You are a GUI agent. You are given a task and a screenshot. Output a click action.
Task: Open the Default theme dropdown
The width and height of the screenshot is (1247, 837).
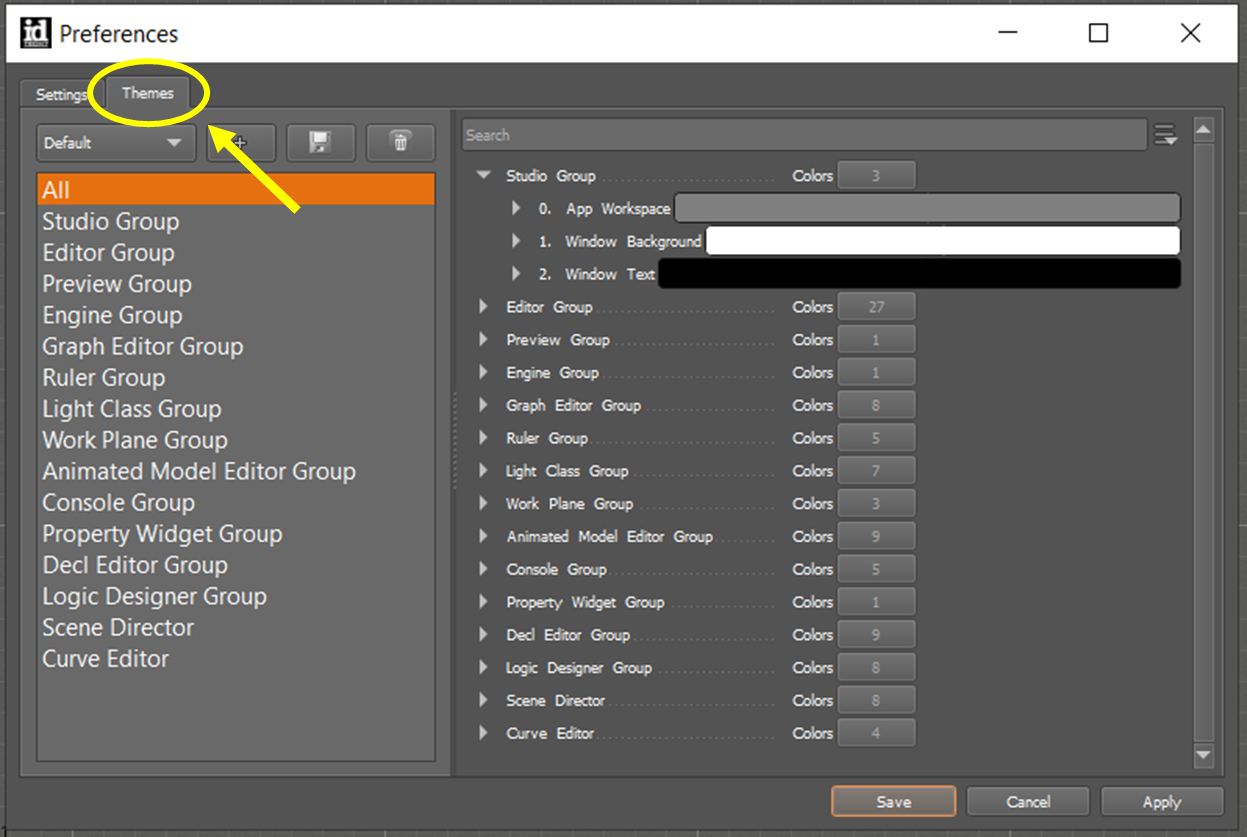click(115, 143)
